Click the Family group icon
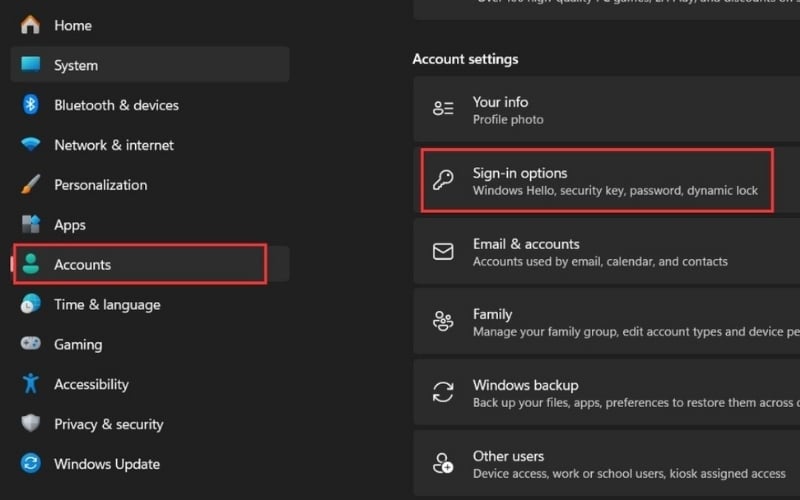 click(x=443, y=321)
